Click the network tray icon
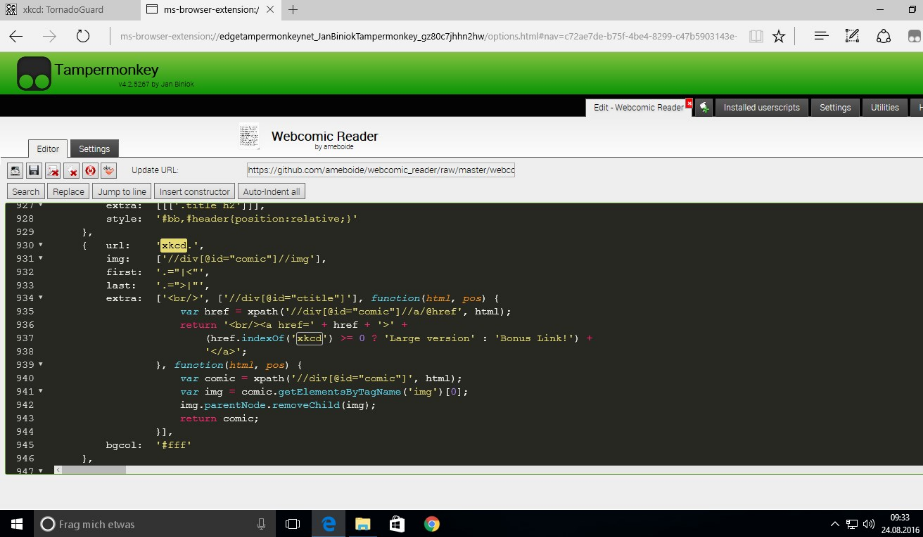This screenshot has width=923, height=537. point(852,523)
